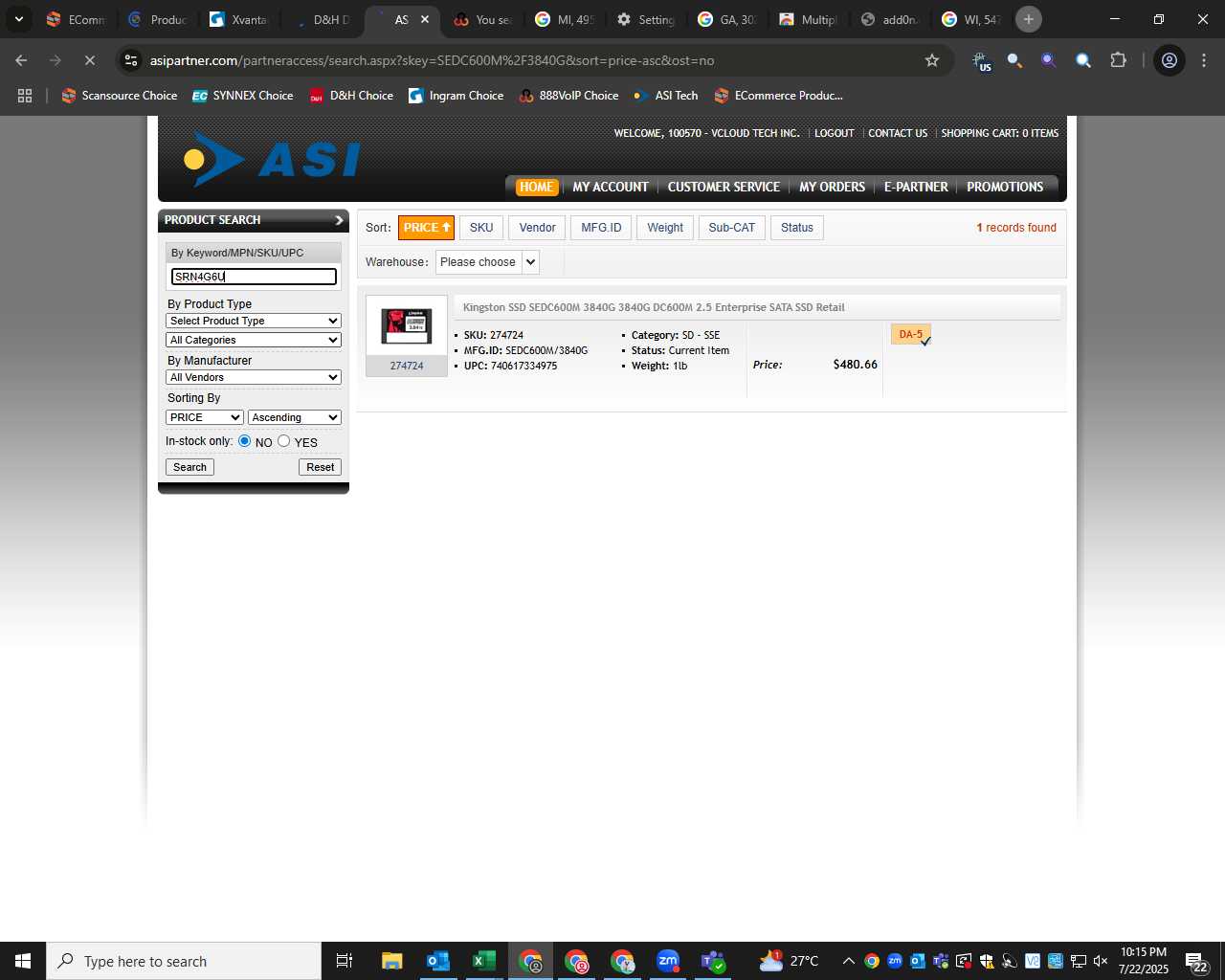Click the Reset button
Image resolution: width=1225 pixels, height=980 pixels.
pos(321,467)
